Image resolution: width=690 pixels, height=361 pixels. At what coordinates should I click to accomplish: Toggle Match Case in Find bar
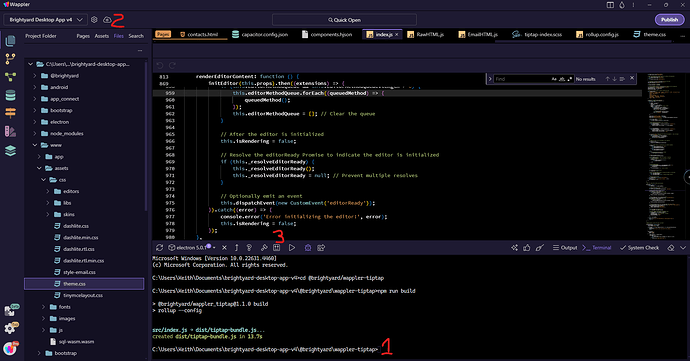tap(554, 79)
